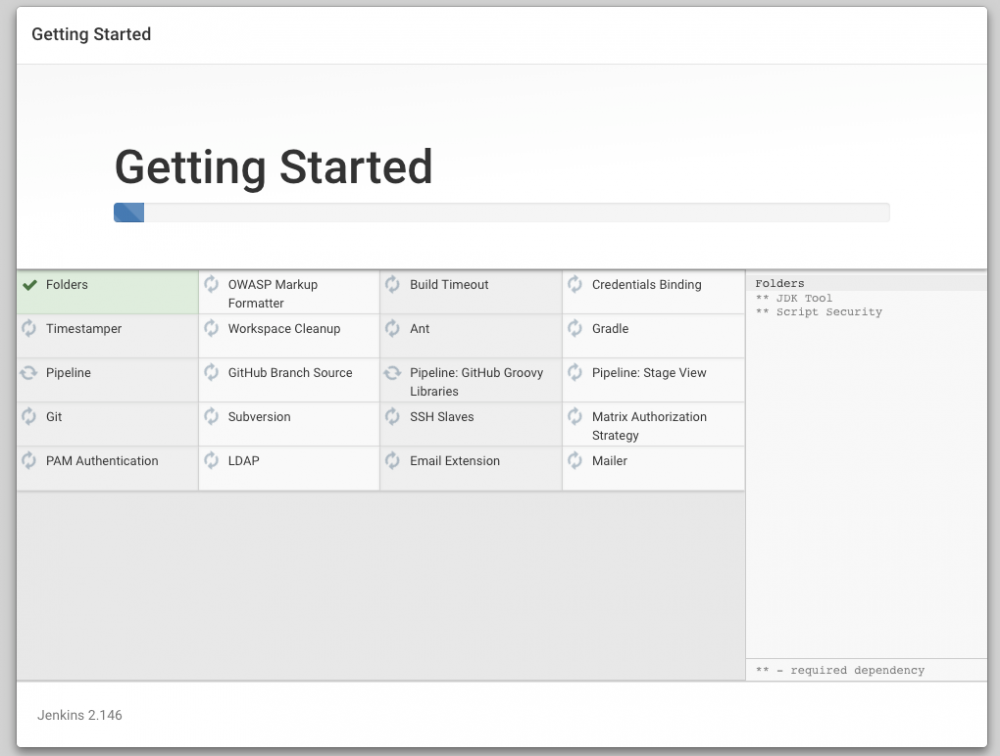
Task: Click the pending icon next to Gradle
Action: pyautogui.click(x=575, y=329)
